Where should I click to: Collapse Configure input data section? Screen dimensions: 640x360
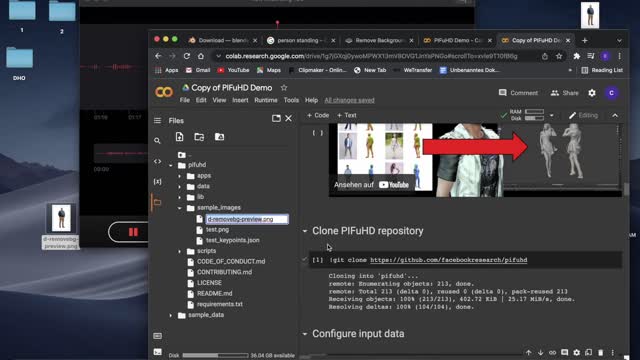point(304,334)
